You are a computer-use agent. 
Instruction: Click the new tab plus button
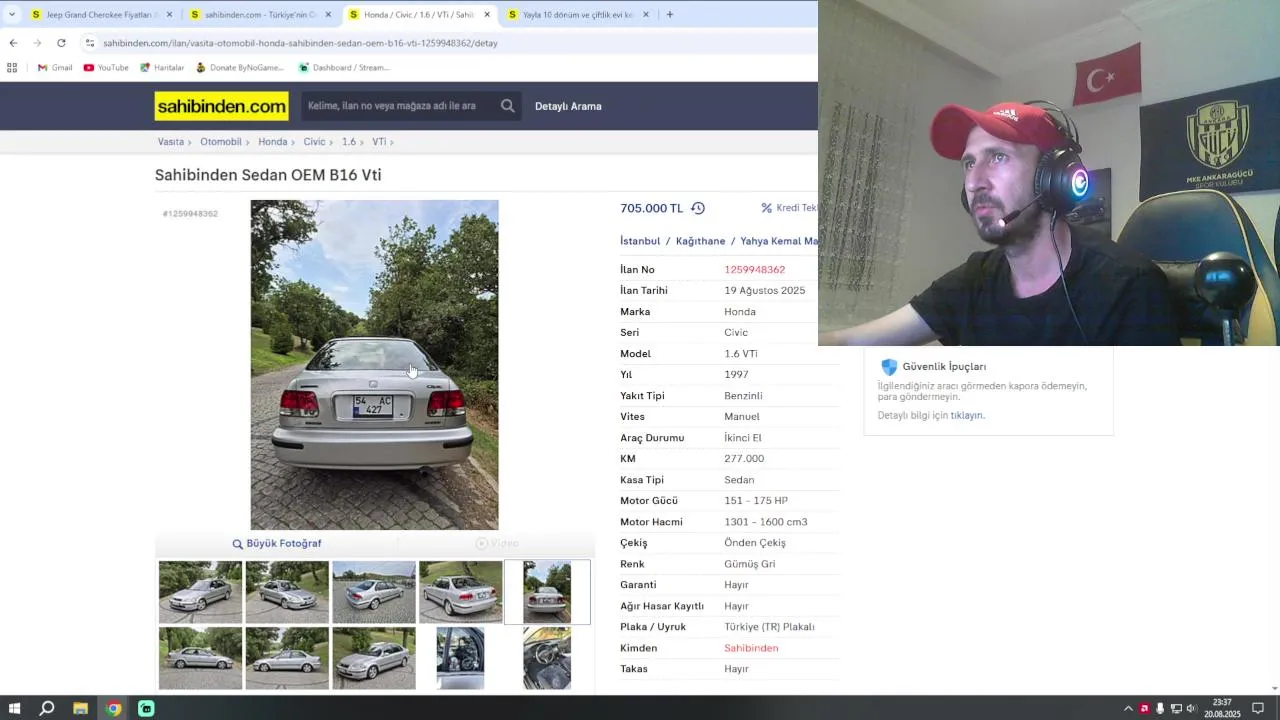click(x=669, y=14)
